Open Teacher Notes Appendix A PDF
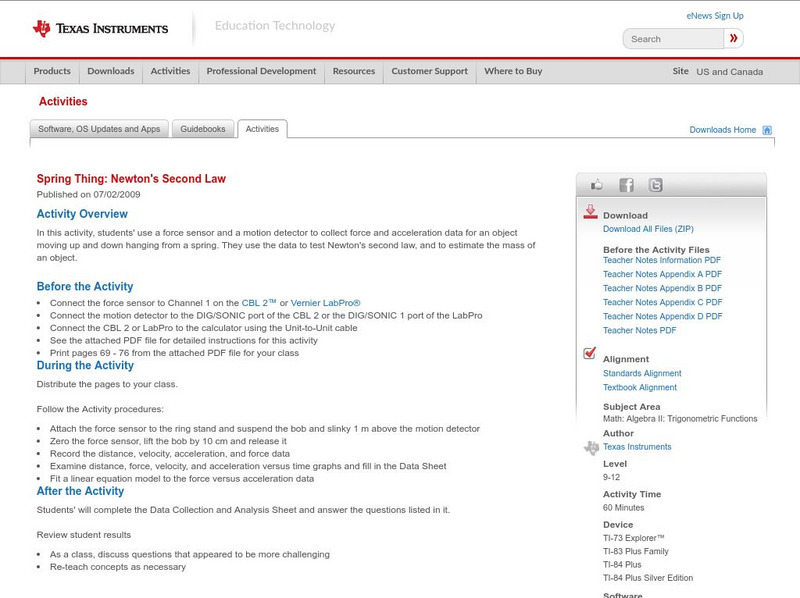This screenshot has width=800, height=598. point(662,274)
